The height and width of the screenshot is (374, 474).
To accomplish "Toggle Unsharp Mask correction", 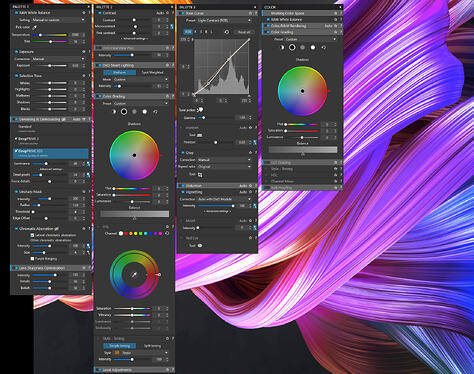I will pyautogui.click(x=16, y=192).
